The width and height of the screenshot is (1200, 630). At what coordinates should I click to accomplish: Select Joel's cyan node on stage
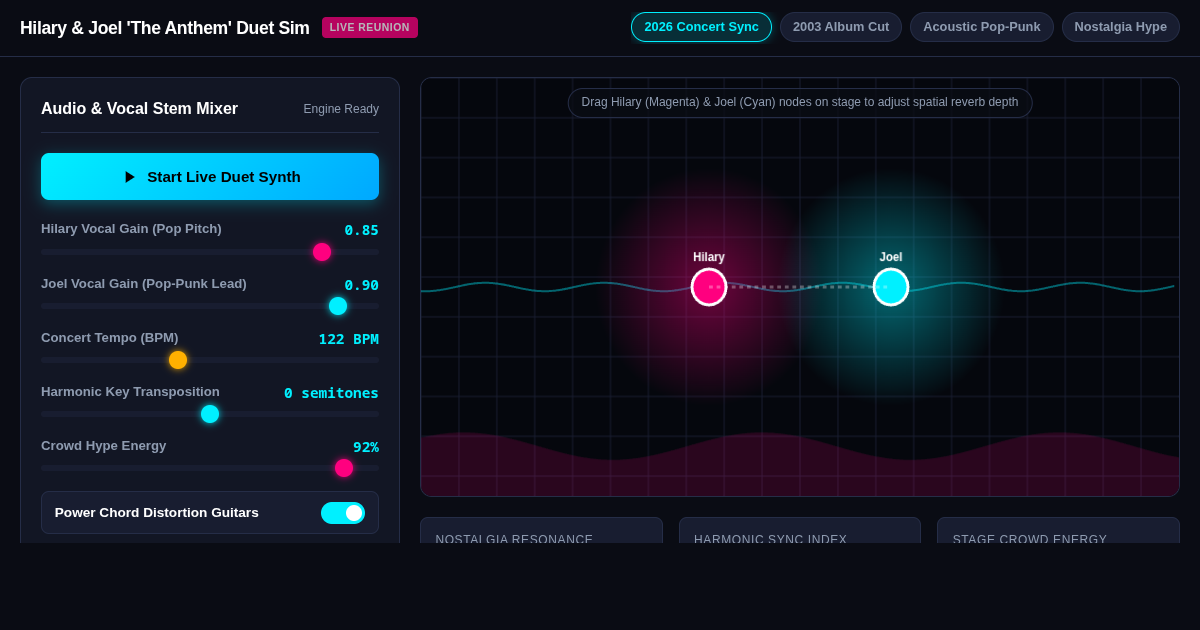(891, 287)
